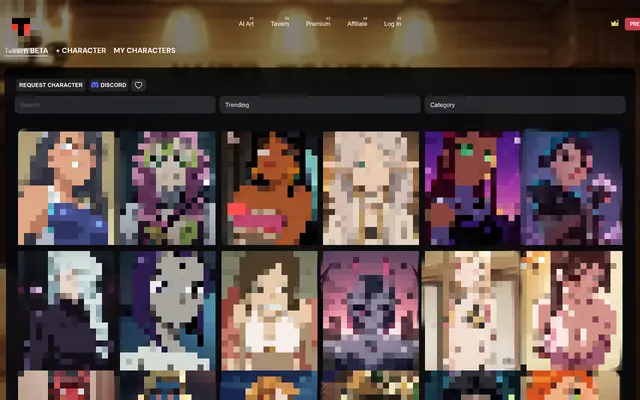Open the Premium nav link

point(318,23)
